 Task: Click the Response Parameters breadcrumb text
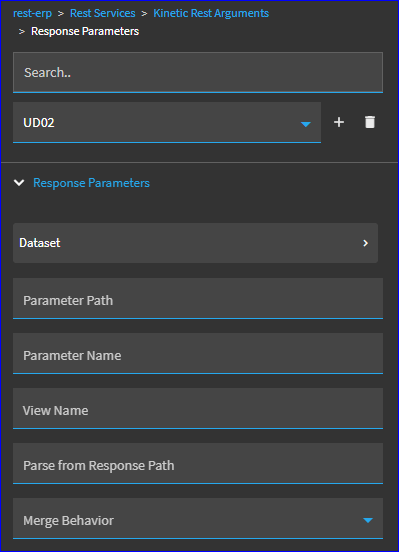tap(85, 31)
